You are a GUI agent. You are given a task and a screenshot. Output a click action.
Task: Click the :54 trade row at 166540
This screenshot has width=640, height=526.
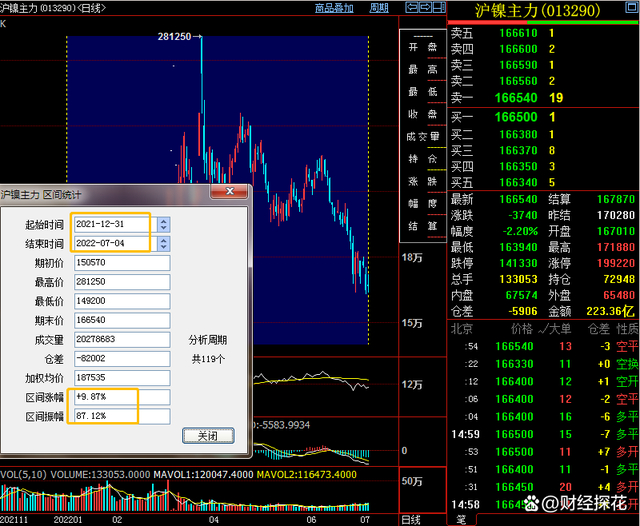tap(544, 346)
